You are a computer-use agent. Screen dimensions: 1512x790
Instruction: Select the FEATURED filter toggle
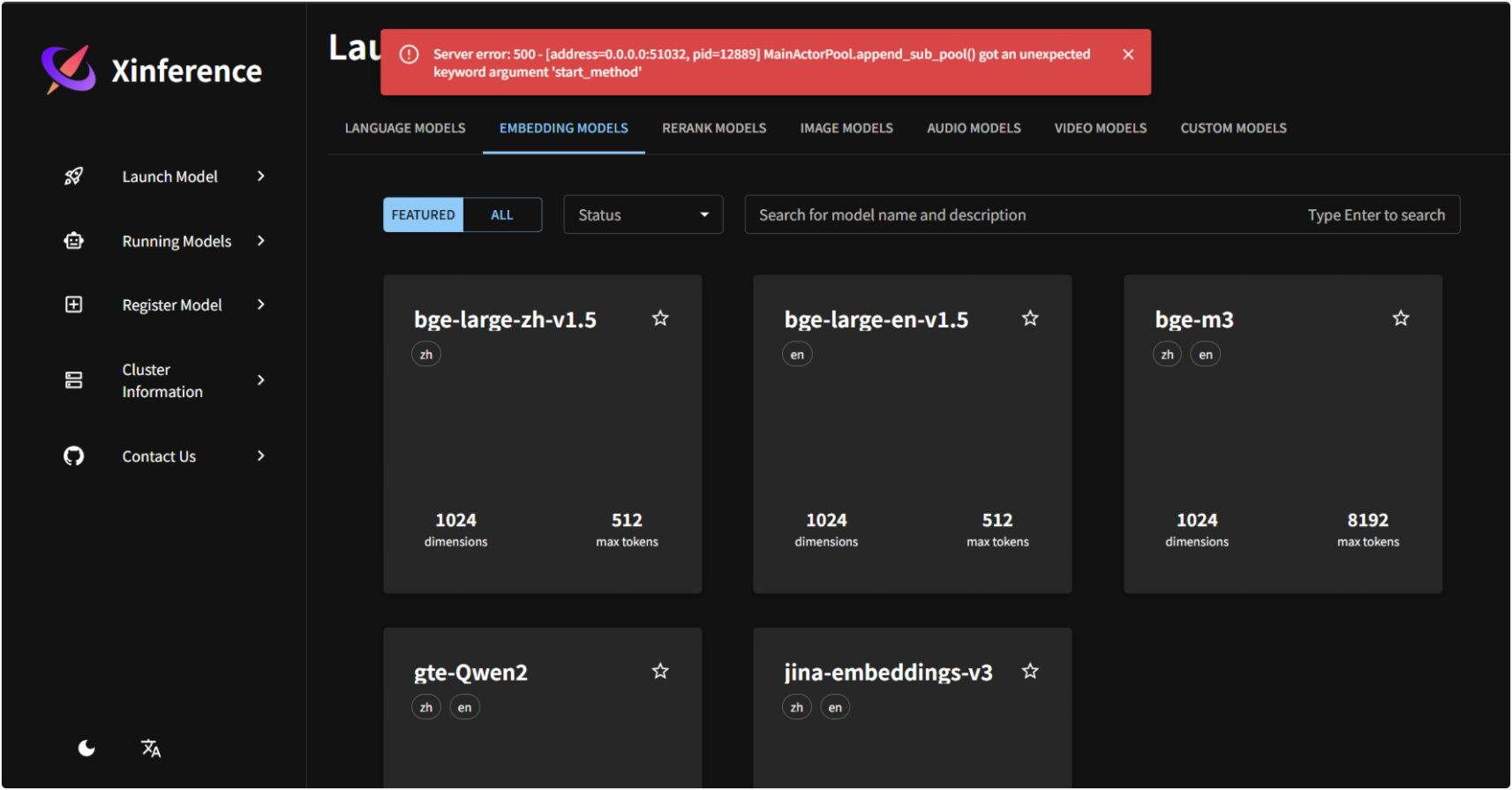(x=423, y=214)
